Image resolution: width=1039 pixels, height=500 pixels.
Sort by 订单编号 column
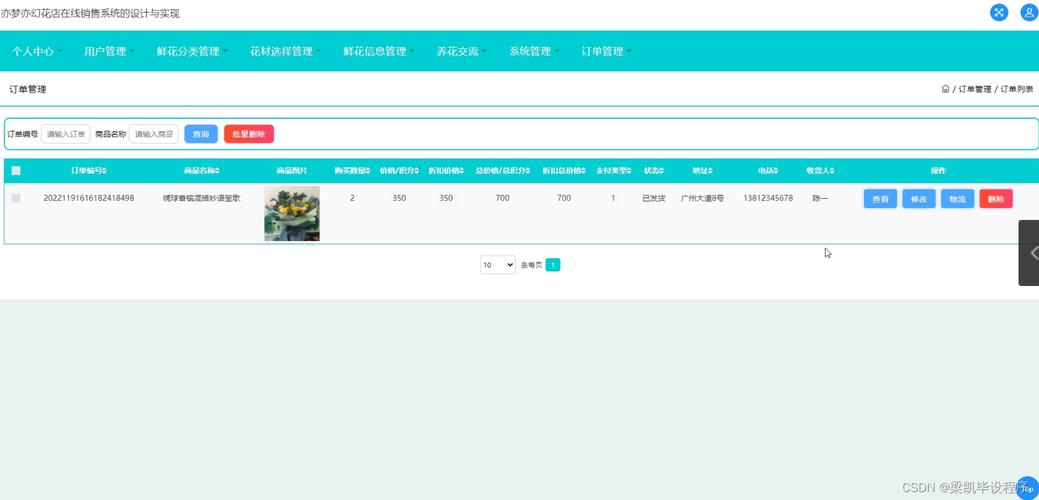point(89,171)
